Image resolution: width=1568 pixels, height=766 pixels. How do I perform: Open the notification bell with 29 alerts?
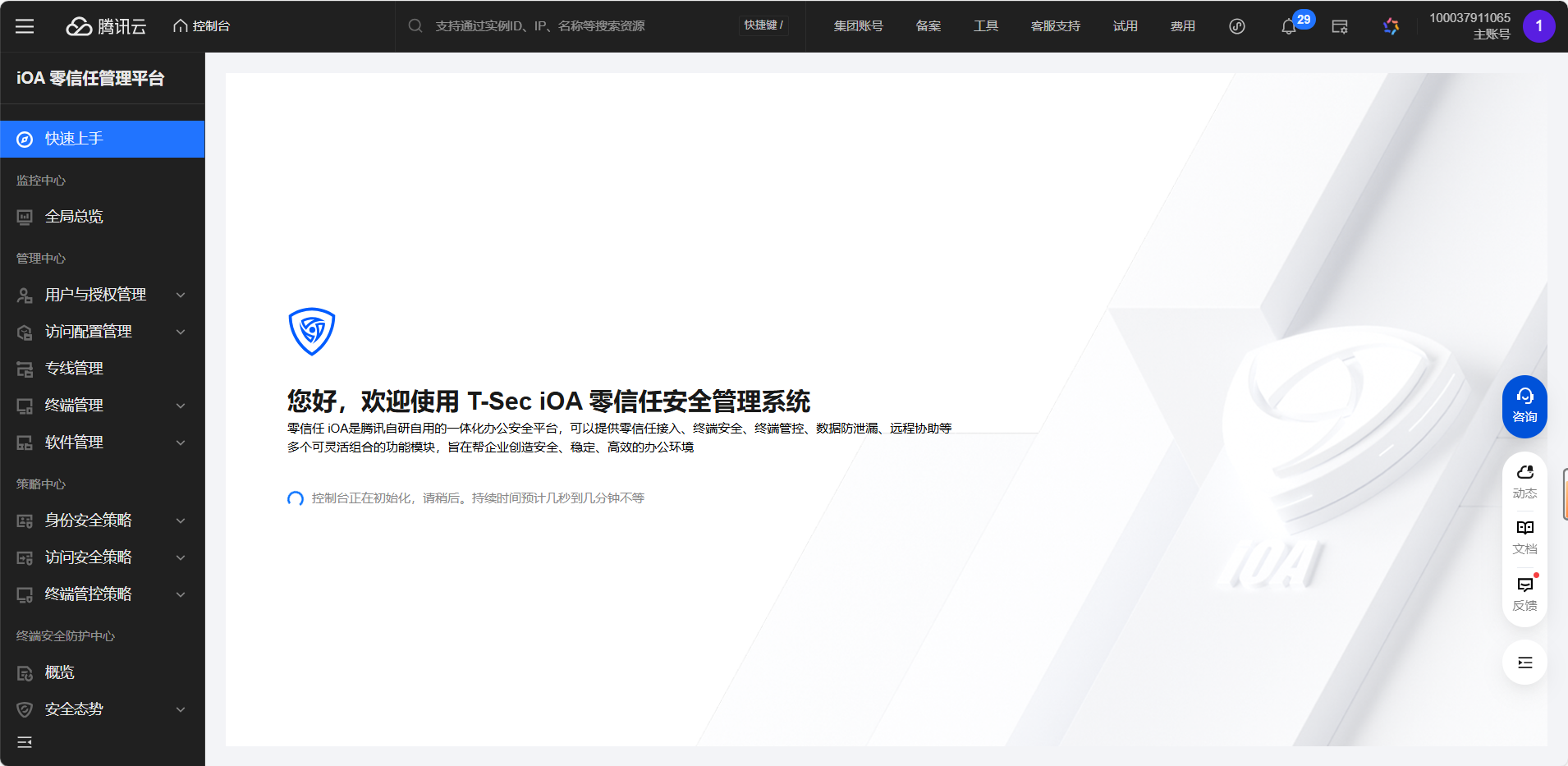(1287, 25)
